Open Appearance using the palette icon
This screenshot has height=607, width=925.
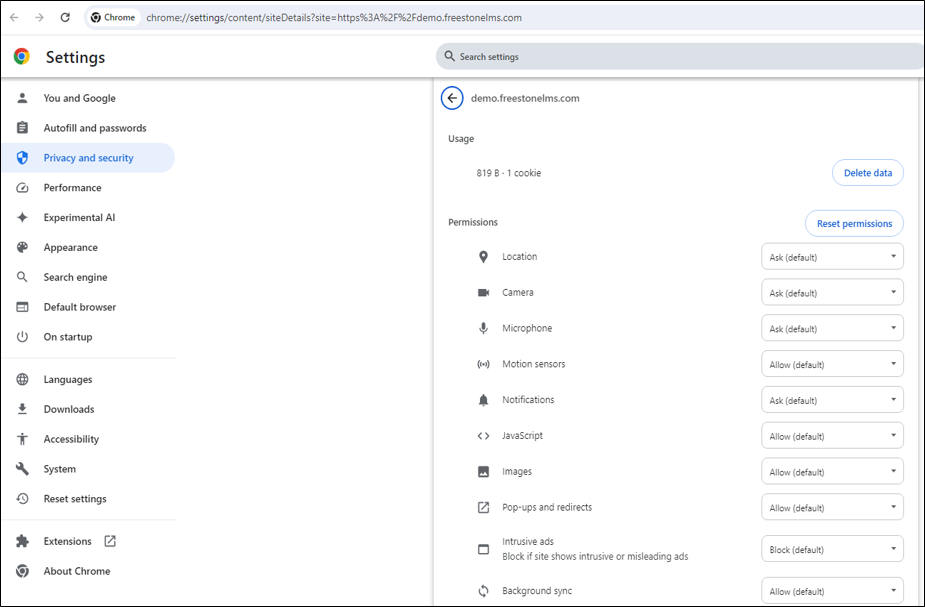(22, 247)
